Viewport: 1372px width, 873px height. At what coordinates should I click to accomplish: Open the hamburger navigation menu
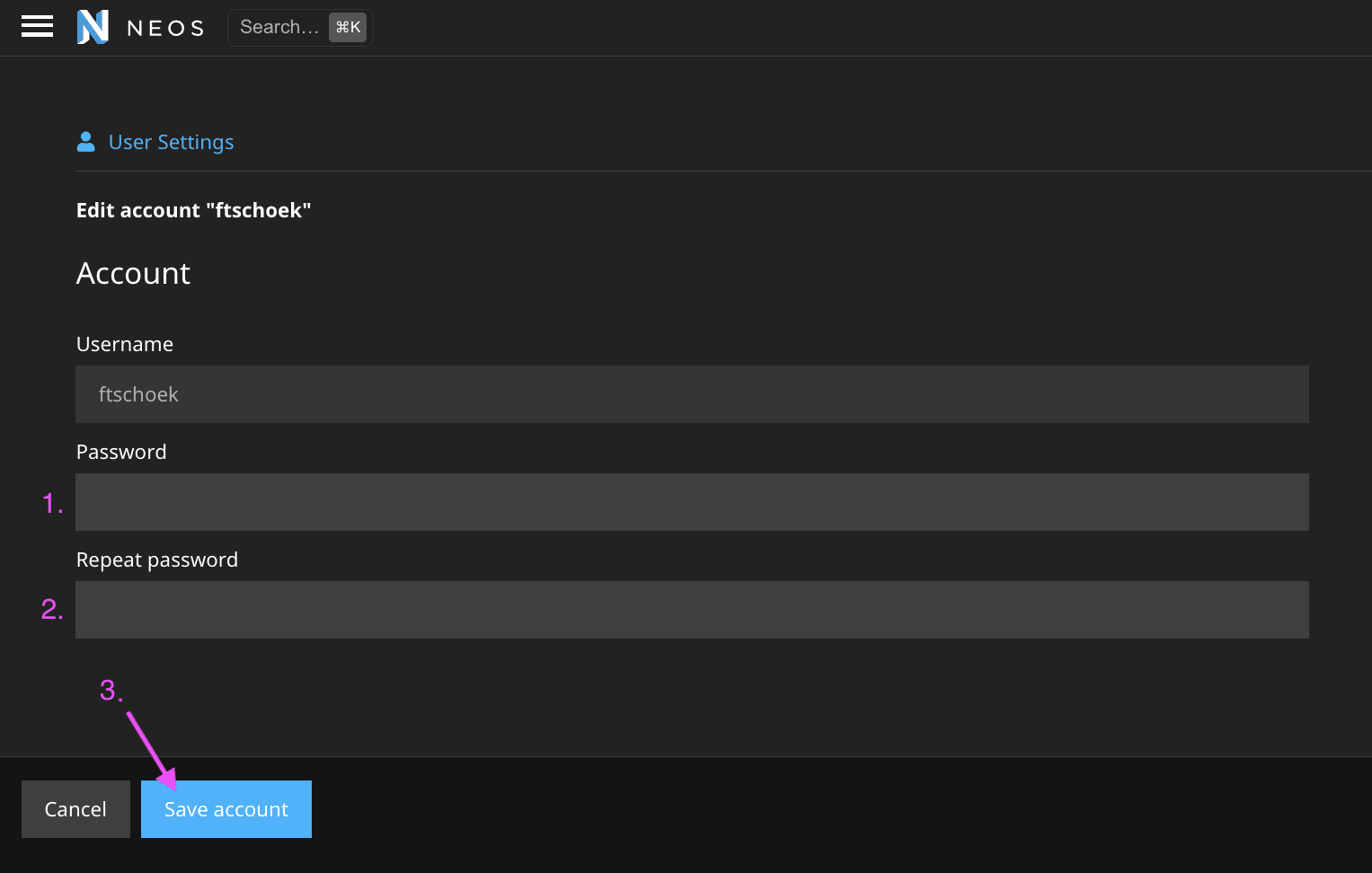point(37,27)
